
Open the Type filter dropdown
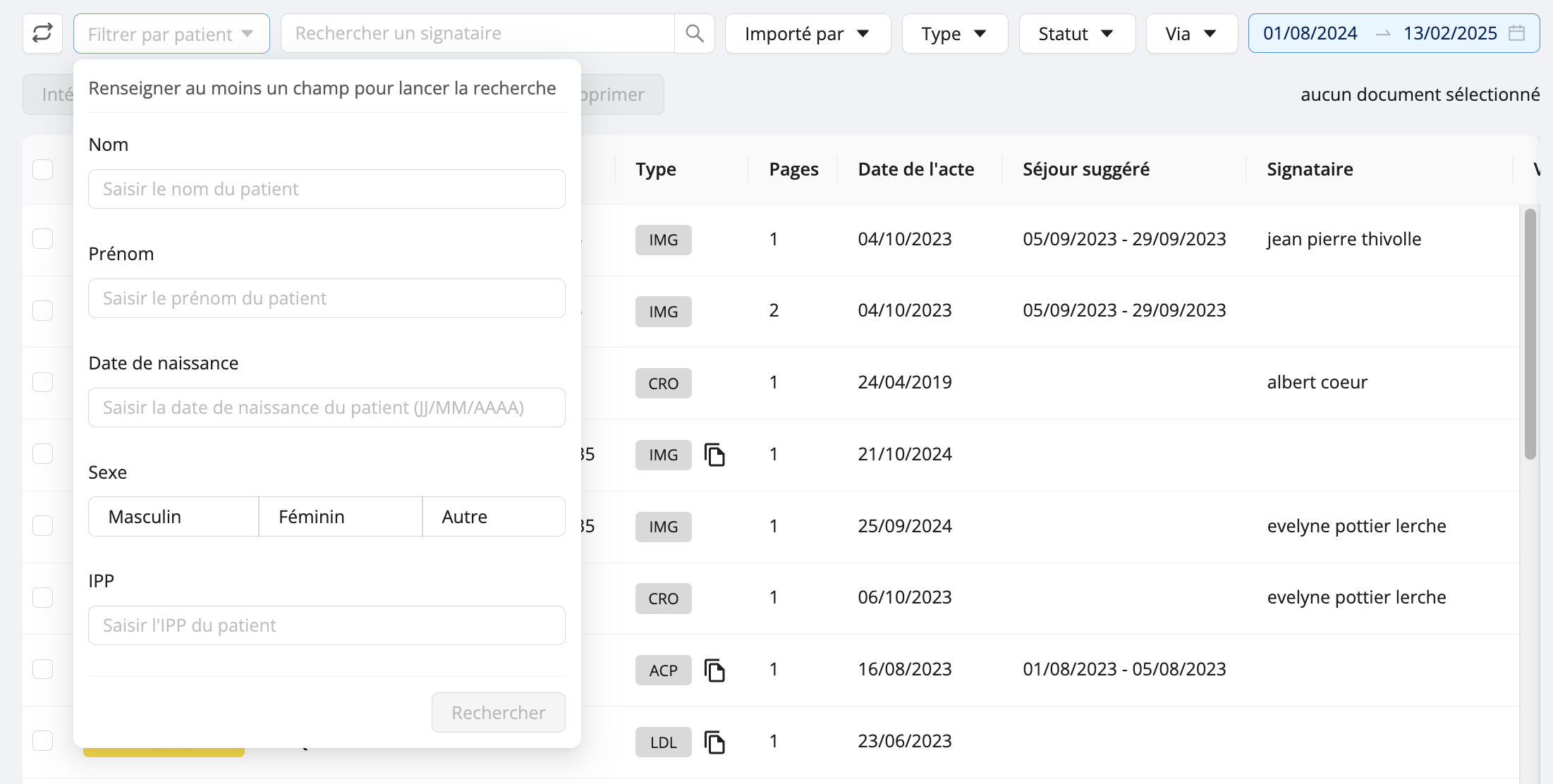tap(955, 33)
